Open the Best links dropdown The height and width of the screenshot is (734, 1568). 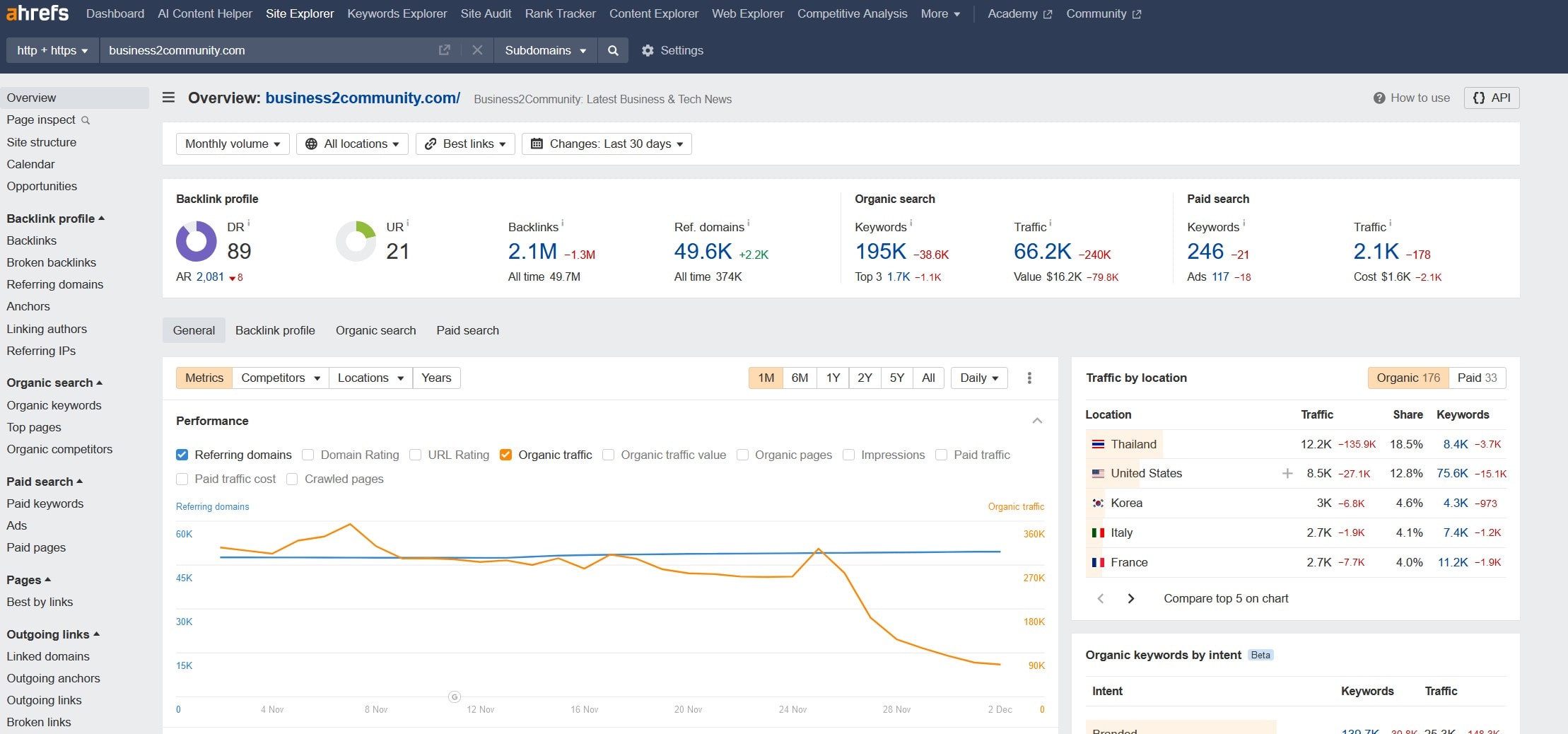465,144
